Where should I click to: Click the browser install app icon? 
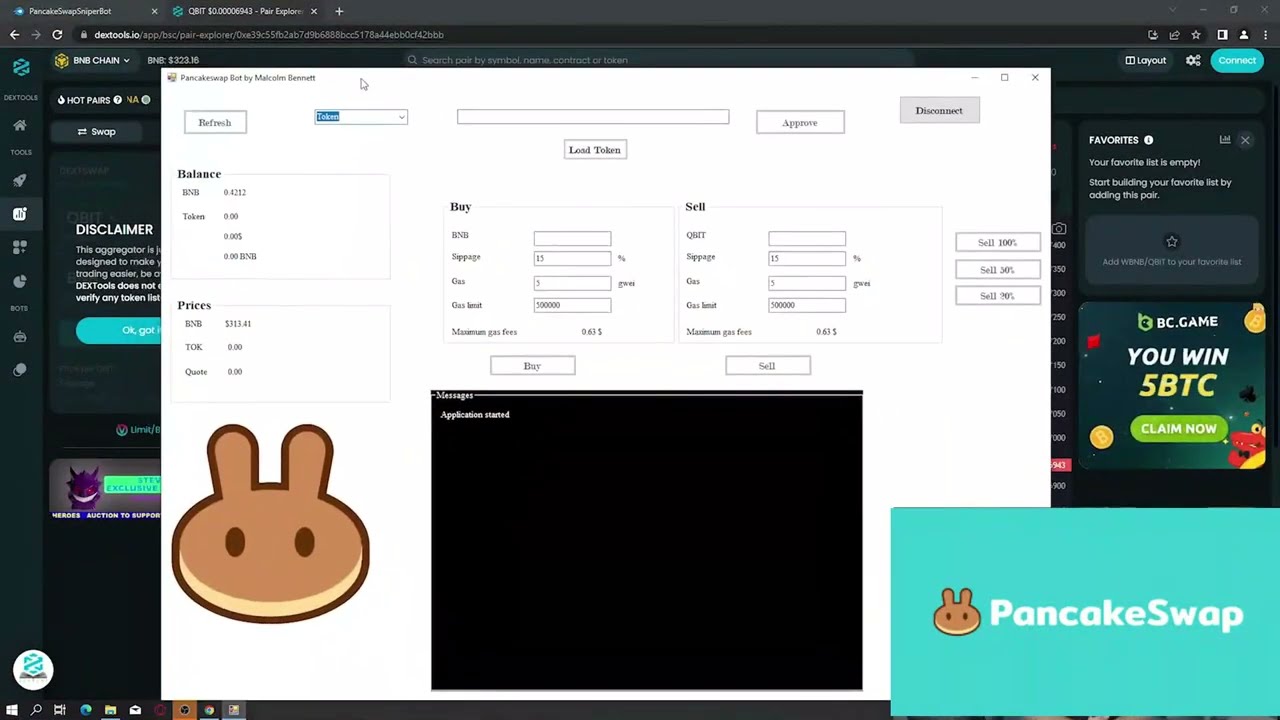[1153, 35]
